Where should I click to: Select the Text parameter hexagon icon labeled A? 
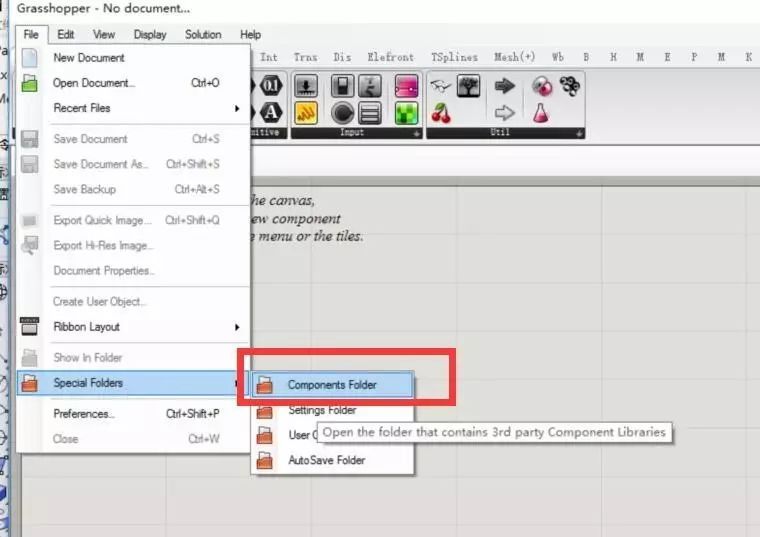pyautogui.click(x=270, y=112)
